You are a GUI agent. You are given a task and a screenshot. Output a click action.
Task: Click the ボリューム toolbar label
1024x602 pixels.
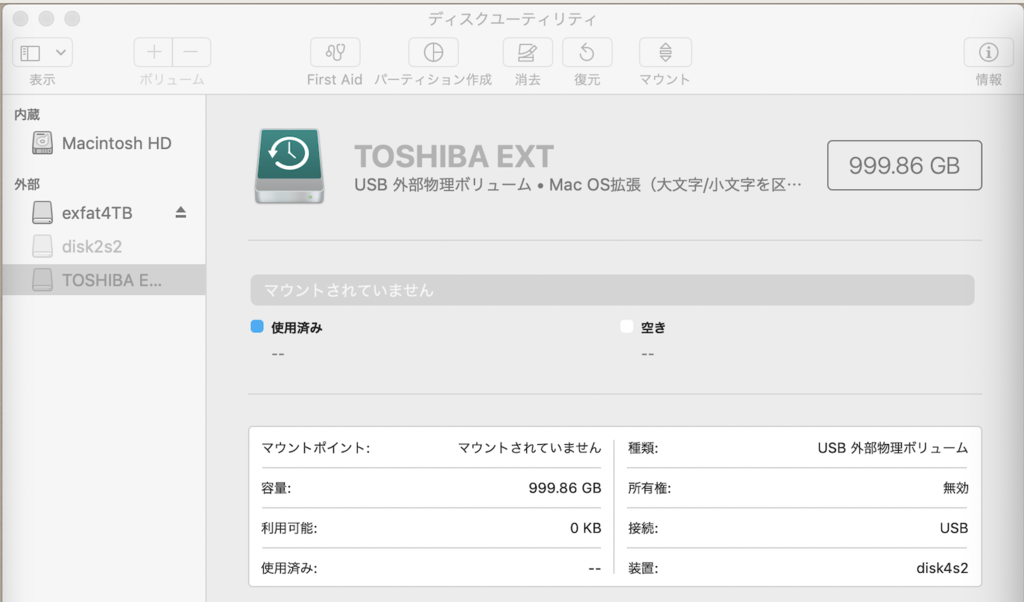pos(172,80)
